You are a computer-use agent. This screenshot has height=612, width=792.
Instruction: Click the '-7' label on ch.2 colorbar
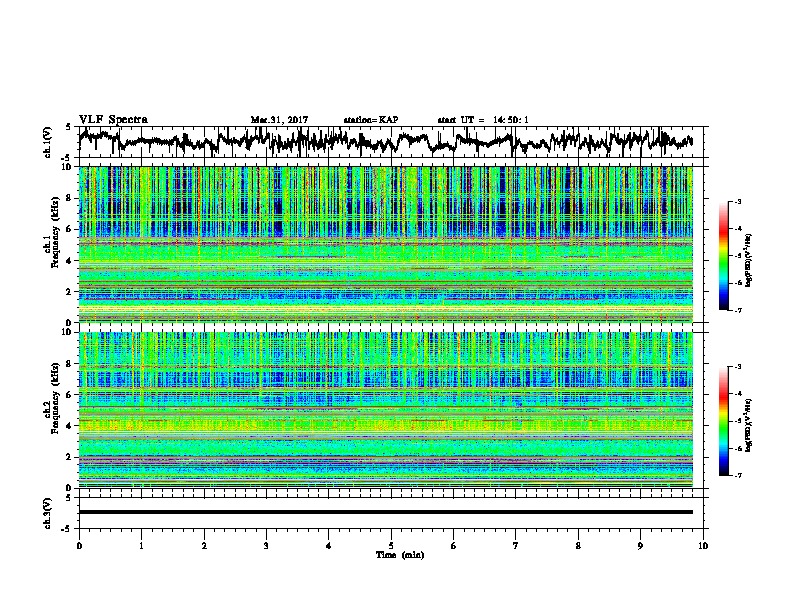click(x=737, y=475)
